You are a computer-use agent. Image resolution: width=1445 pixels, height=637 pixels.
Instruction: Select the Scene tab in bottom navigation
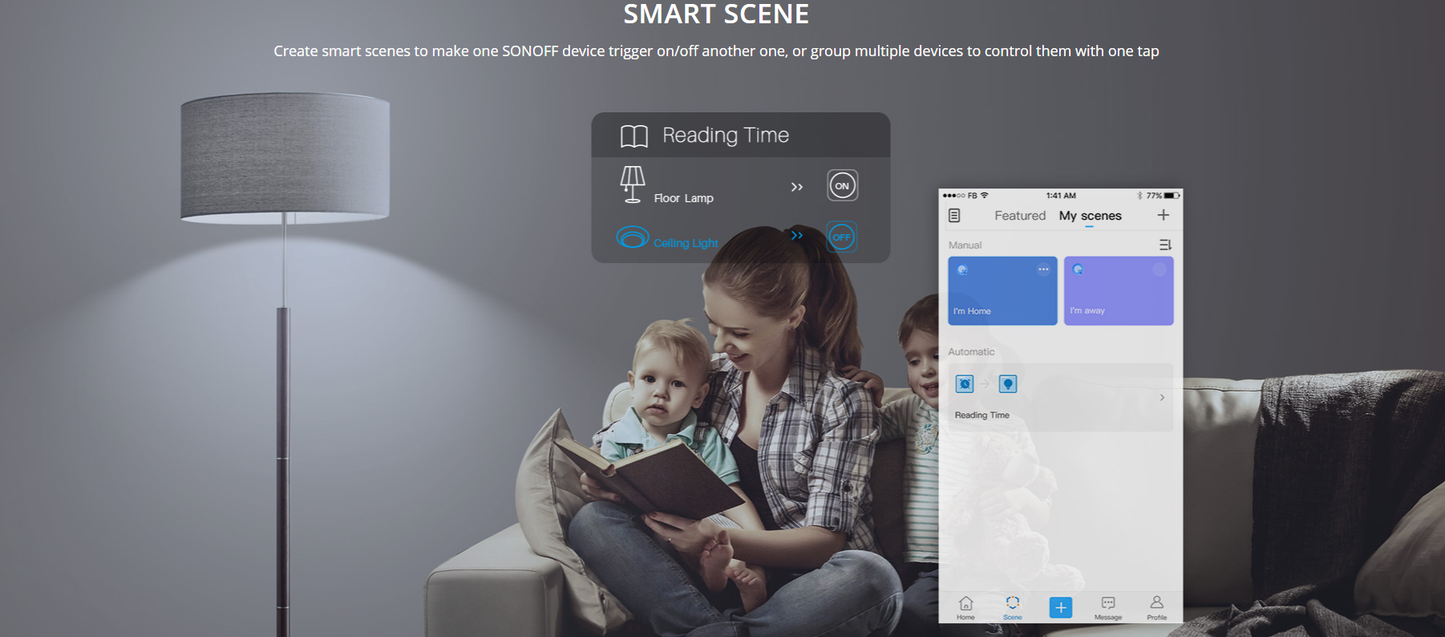pyautogui.click(x=1013, y=606)
